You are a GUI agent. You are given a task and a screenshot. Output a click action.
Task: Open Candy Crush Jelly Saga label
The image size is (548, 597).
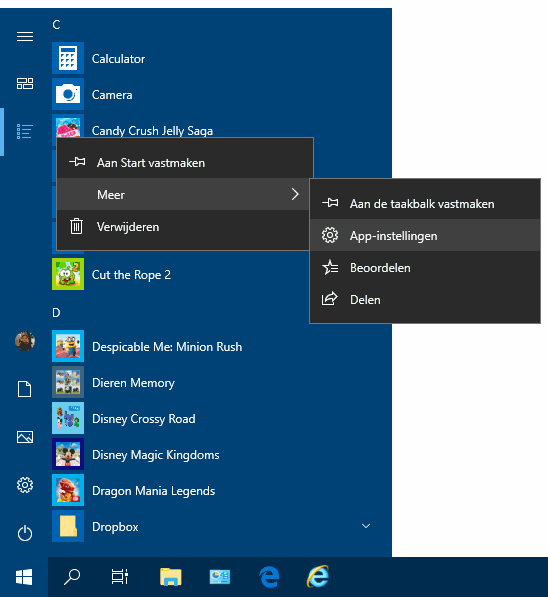152,131
